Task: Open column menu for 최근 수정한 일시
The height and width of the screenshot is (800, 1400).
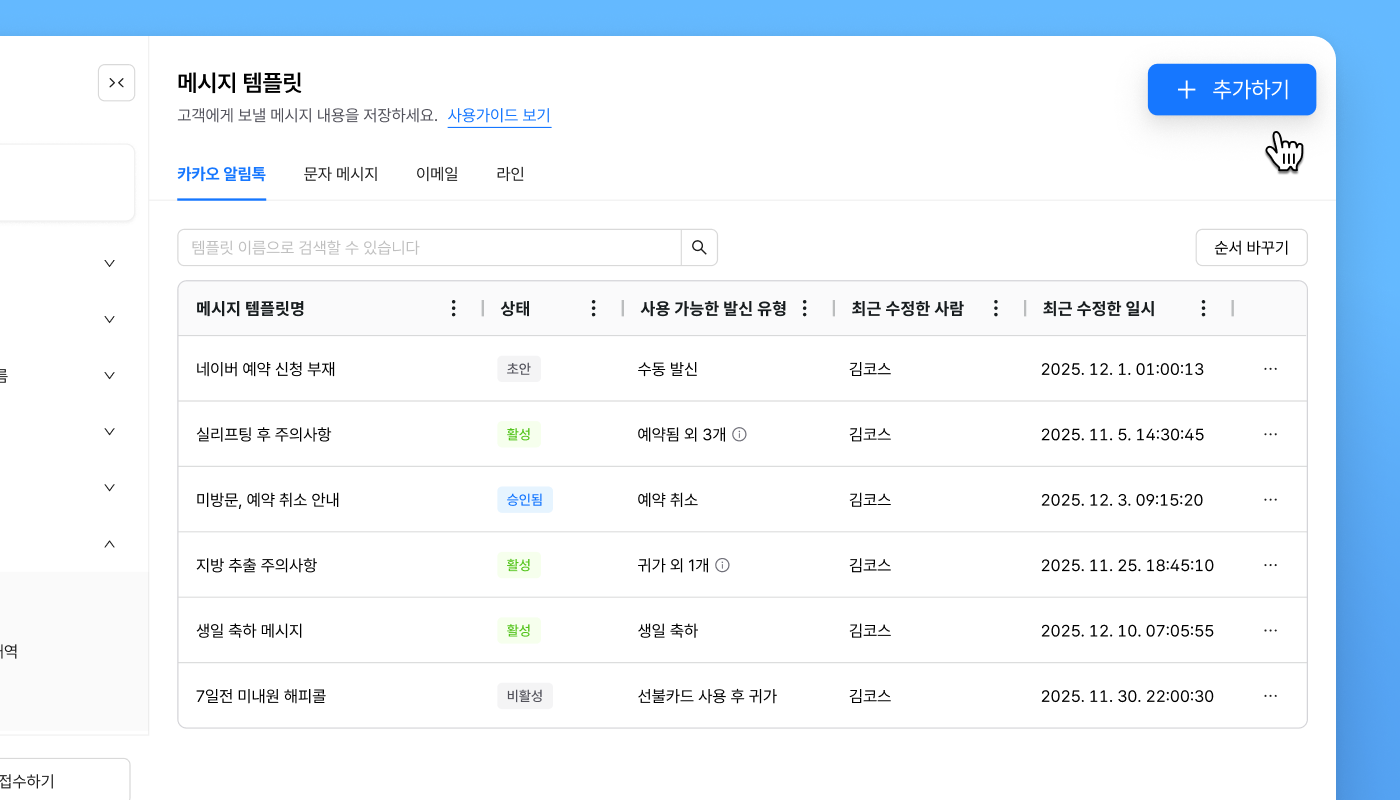Action: point(1203,308)
